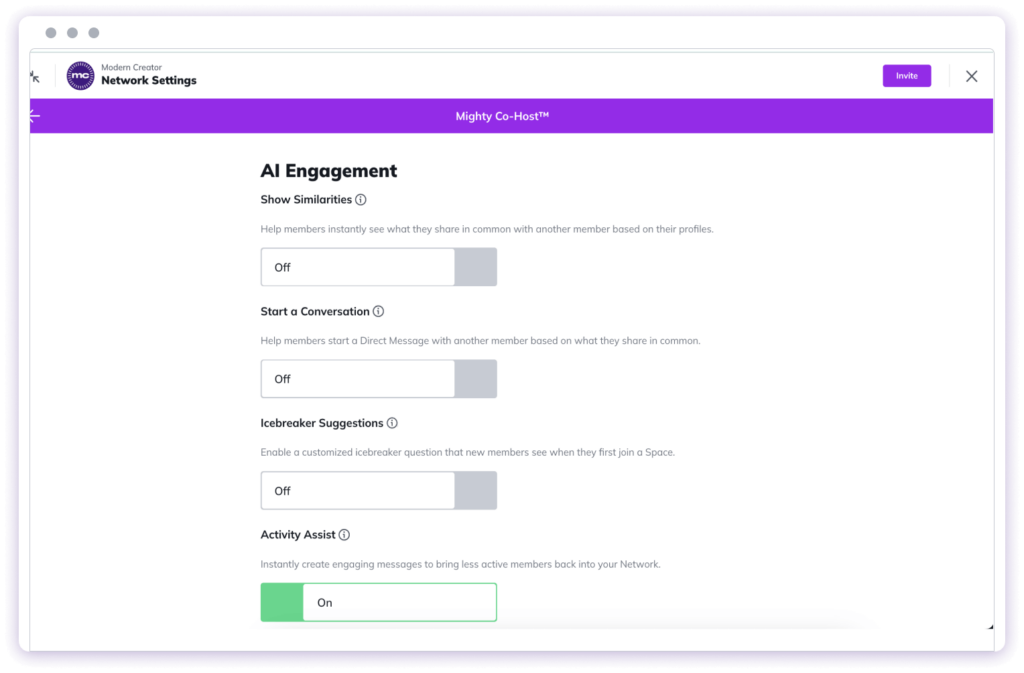The height and width of the screenshot is (673, 1024).
Task: Select the Mighty Co-Host header banner
Action: [x=502, y=115]
